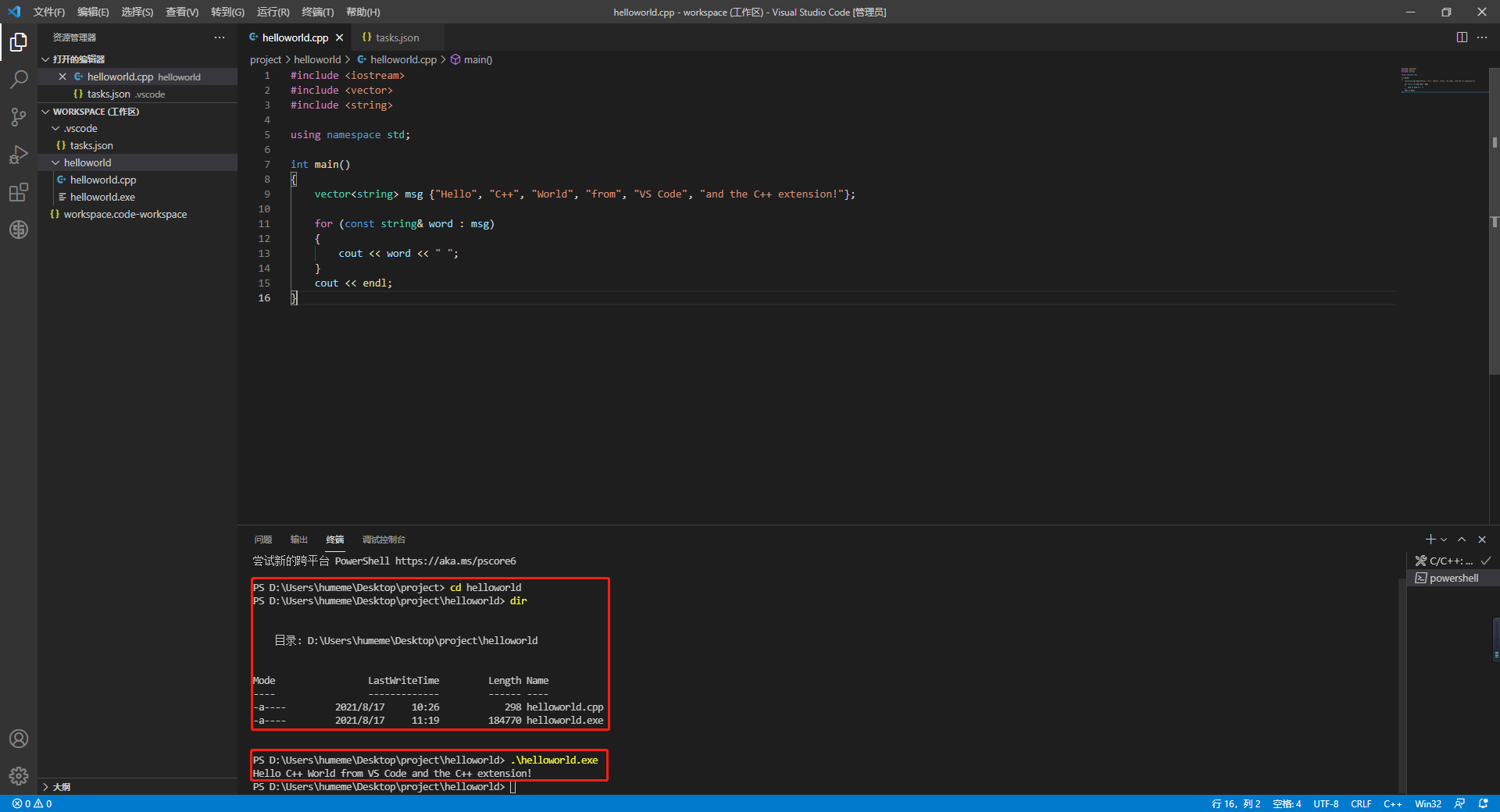The image size is (1500, 812).
Task: Select the C/C++ task terminal entry
Action: pos(1453,561)
